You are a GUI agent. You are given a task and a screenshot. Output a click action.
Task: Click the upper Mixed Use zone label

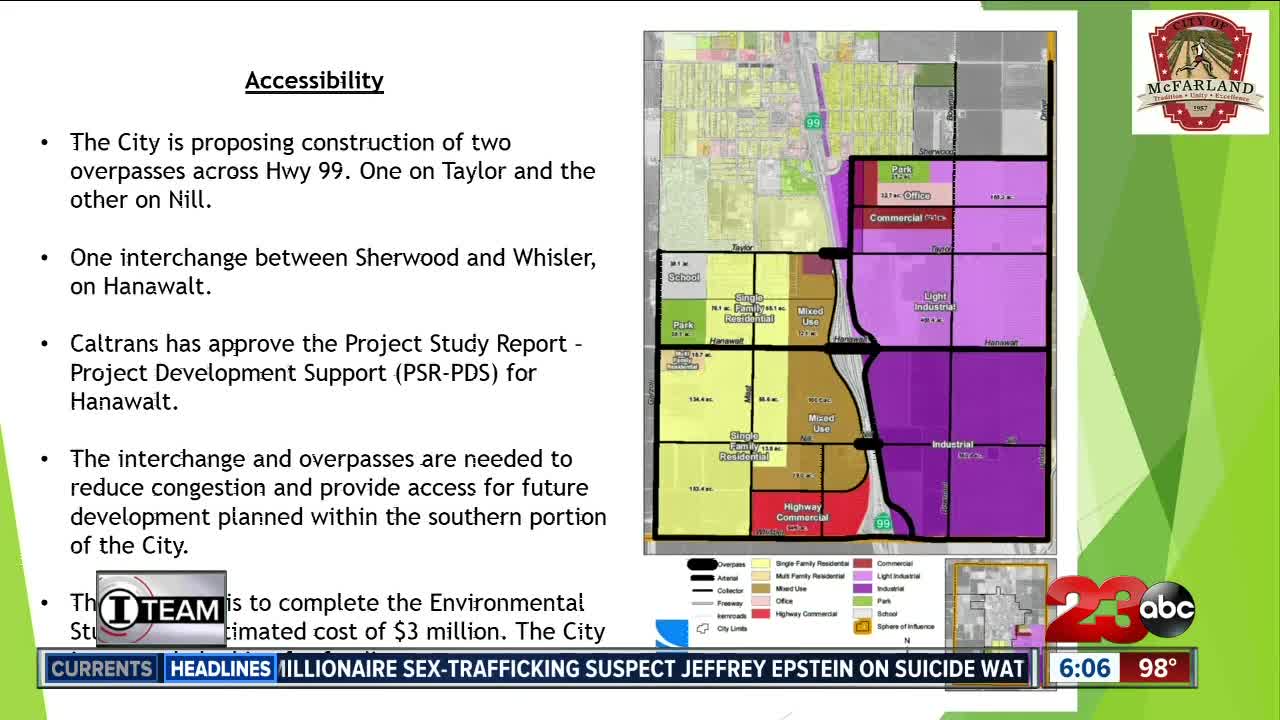click(x=810, y=317)
